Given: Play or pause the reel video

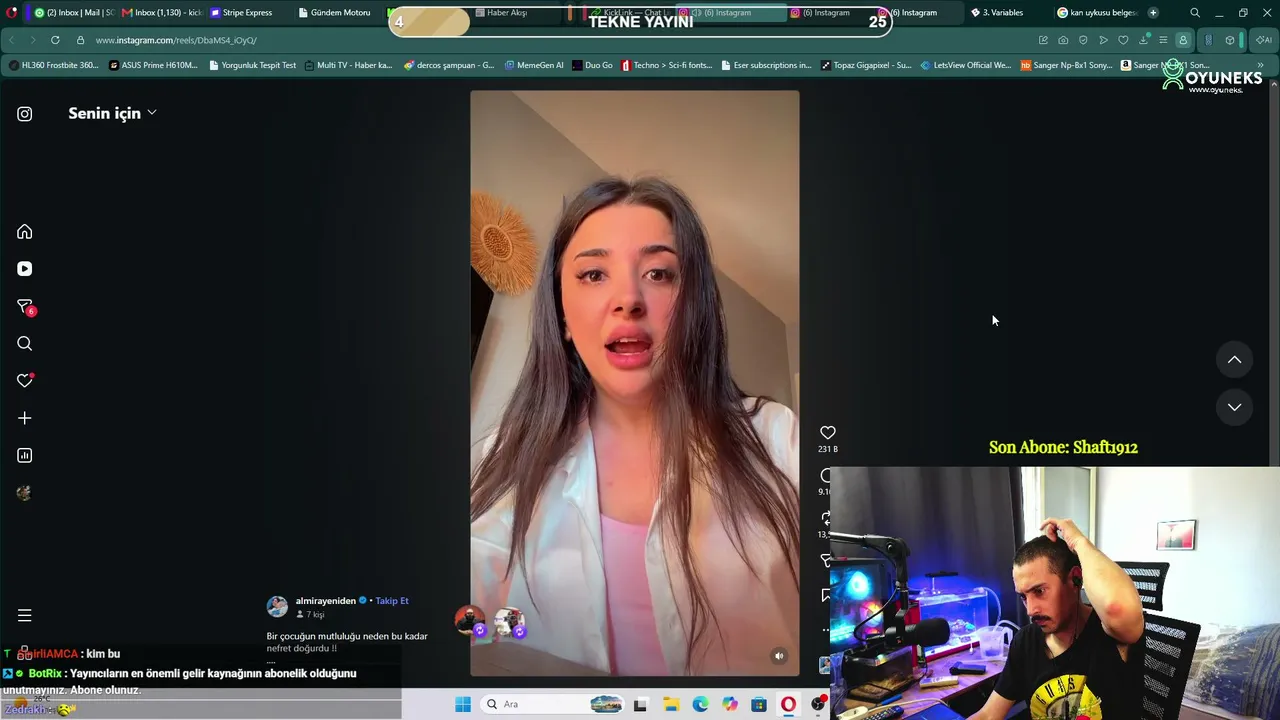Looking at the screenshot, I should click(635, 383).
